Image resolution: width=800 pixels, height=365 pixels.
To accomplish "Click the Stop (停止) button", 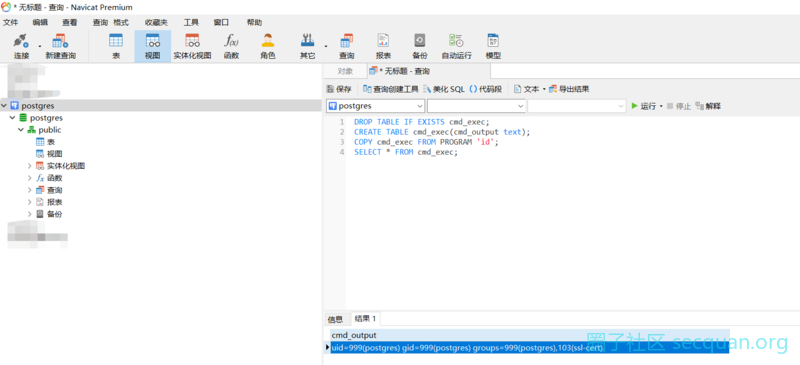I will [x=679, y=106].
